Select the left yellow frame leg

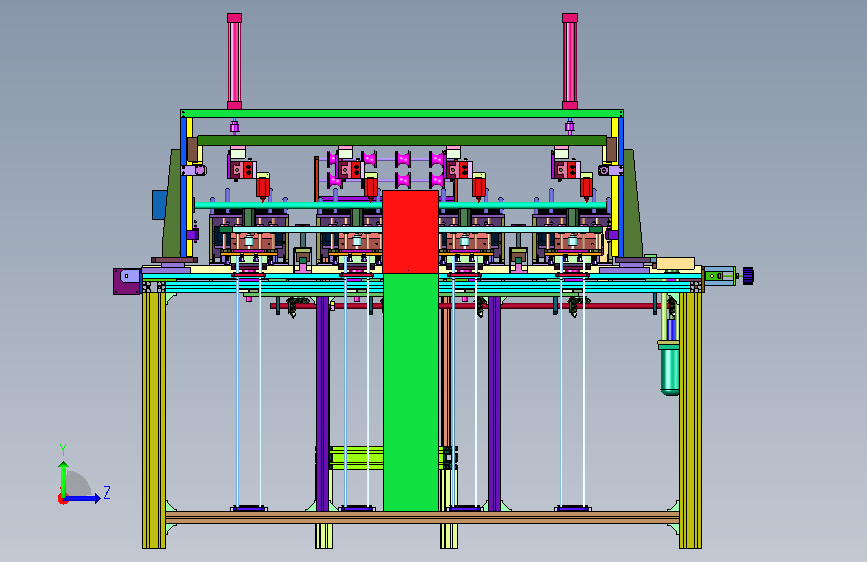pos(154,420)
